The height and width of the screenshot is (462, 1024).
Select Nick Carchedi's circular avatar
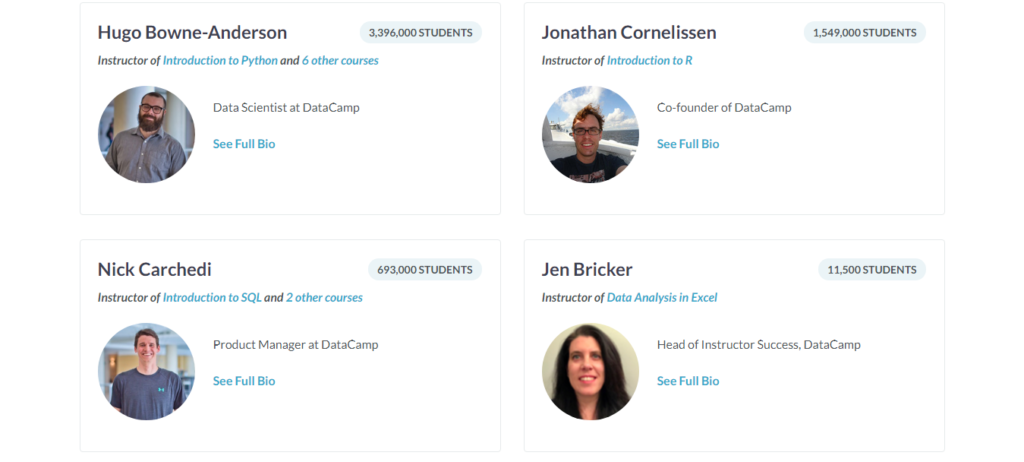(x=146, y=371)
